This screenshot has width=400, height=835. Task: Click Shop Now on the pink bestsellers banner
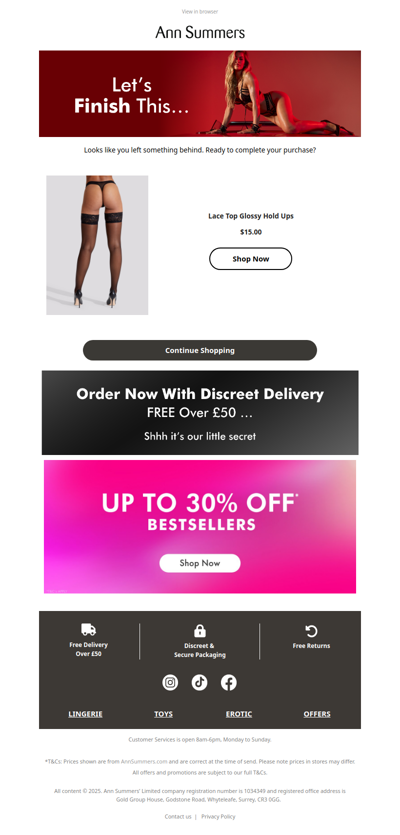click(x=200, y=563)
